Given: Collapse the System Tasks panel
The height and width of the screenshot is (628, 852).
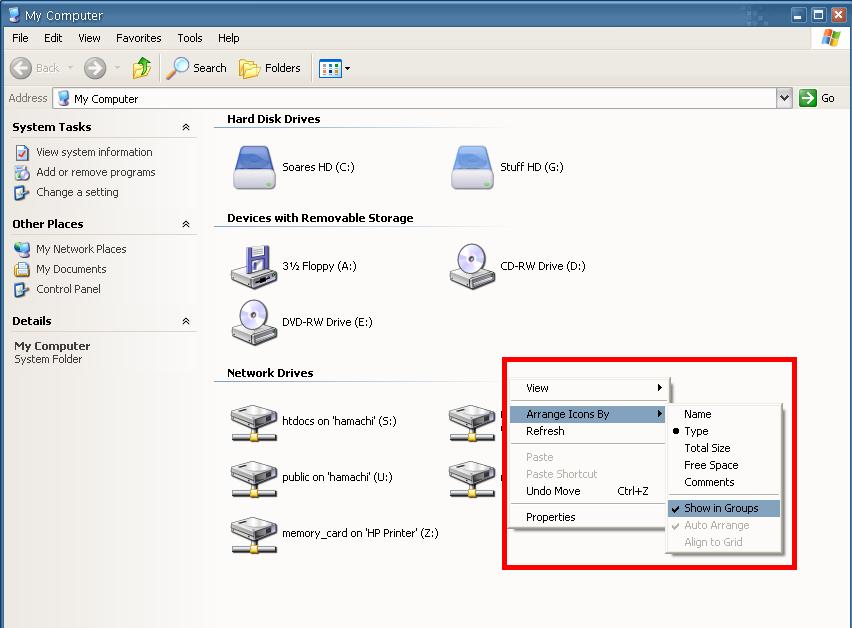Looking at the screenshot, I should (186, 127).
